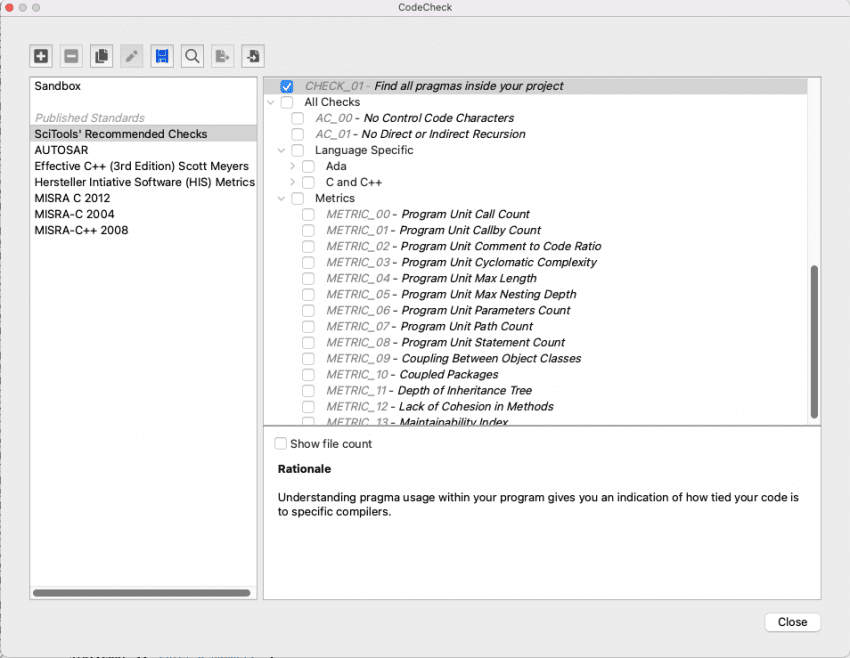Click the Close button
850x658 pixels.
(x=792, y=622)
